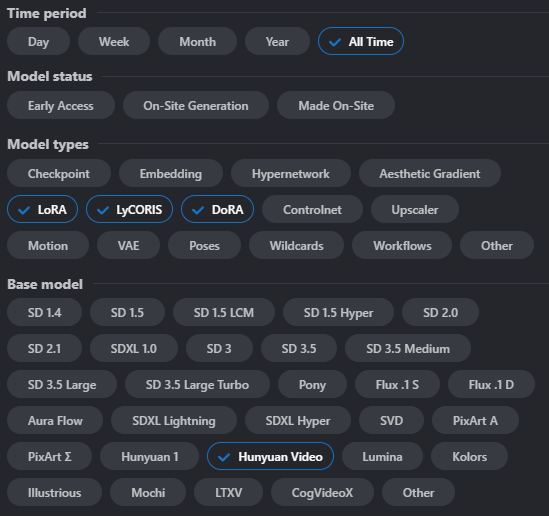Viewport: 549px width, 516px height.
Task: Select the SD 3.5 Large Turbo chip
Action: 197,384
